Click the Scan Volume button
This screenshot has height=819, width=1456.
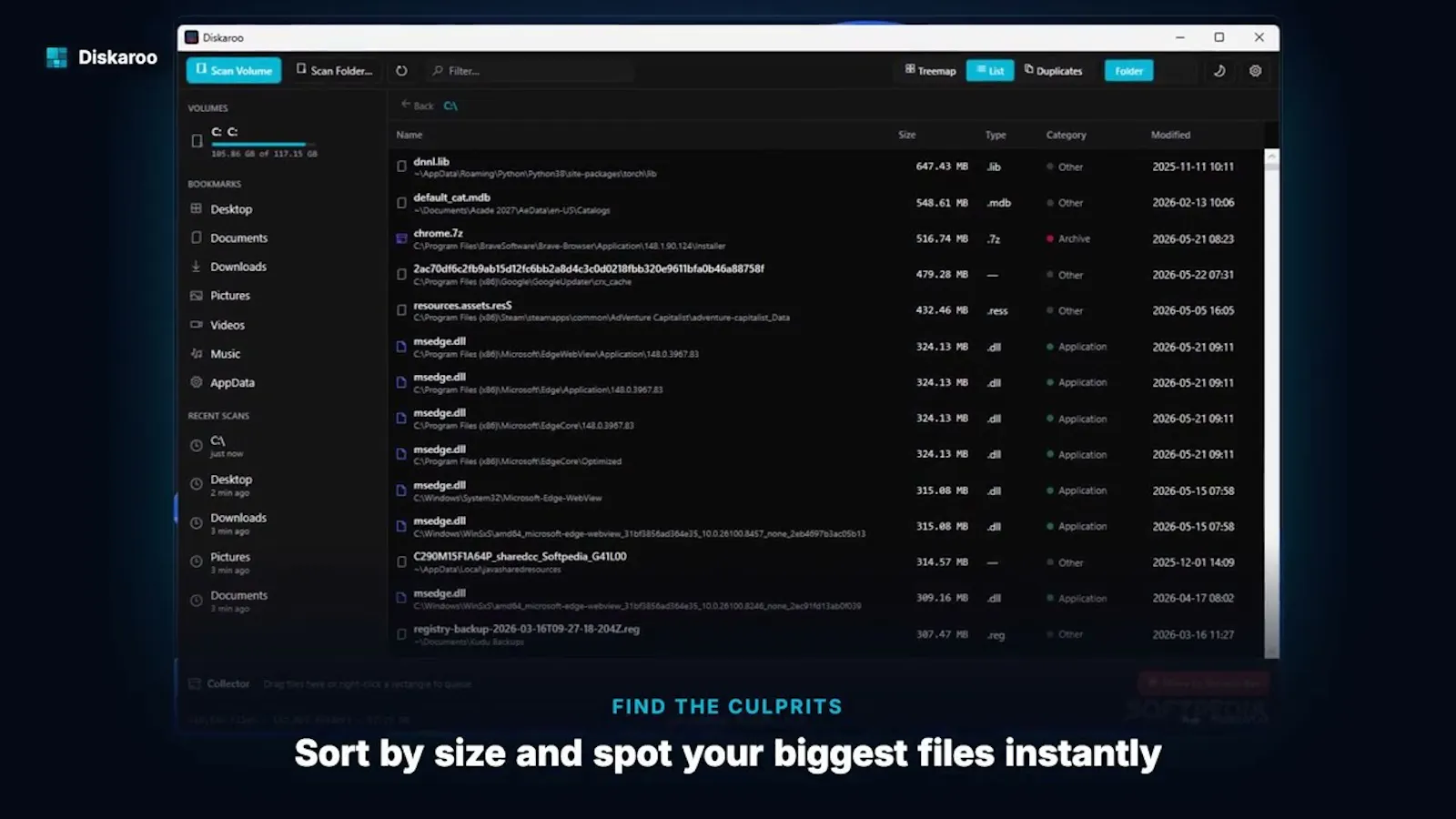coord(234,70)
